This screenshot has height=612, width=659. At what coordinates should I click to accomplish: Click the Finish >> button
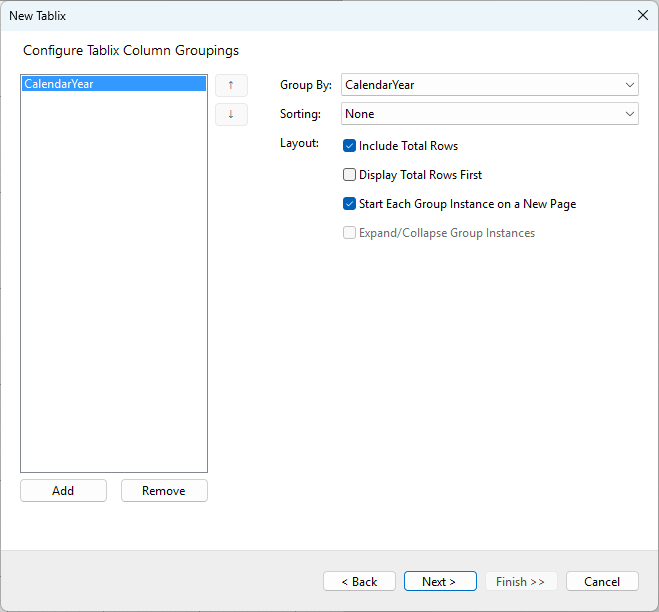click(x=521, y=581)
